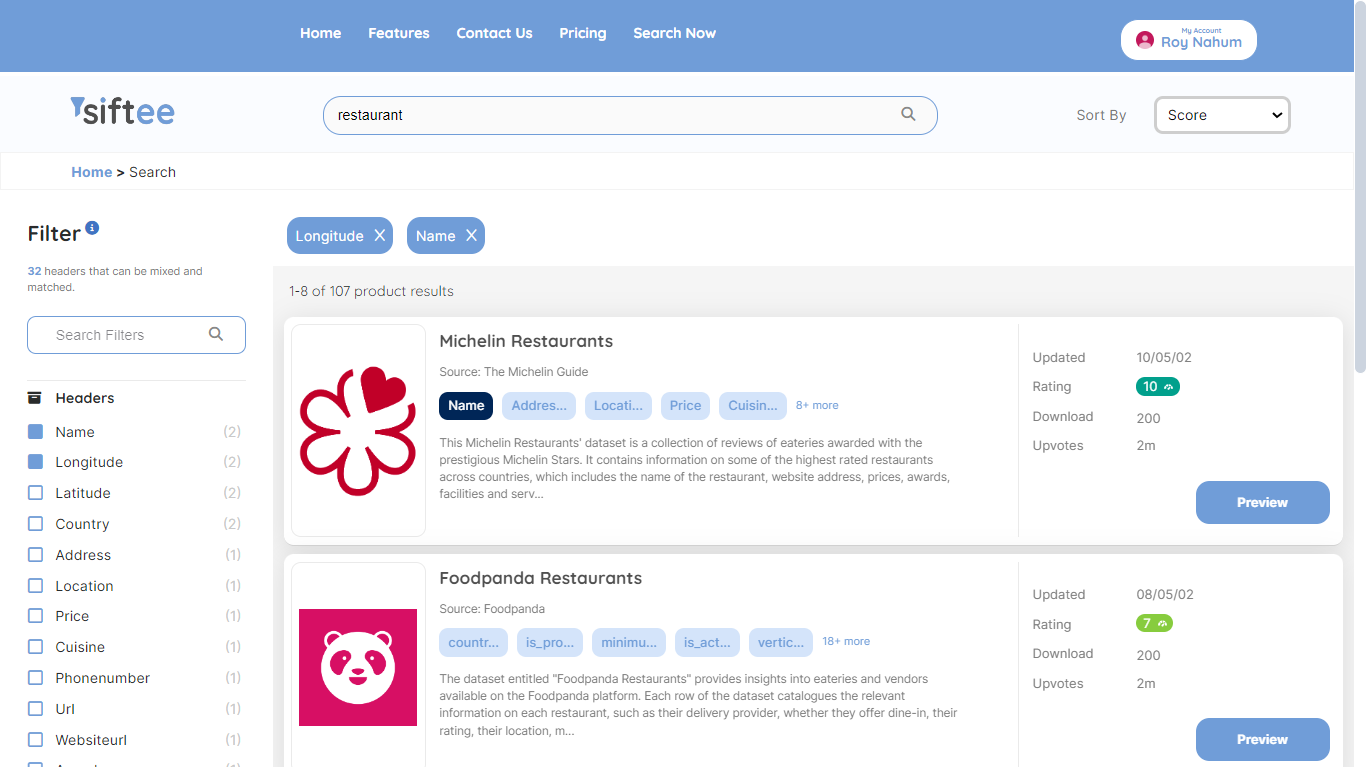Open the Foodpanda panda logo thumbnail
Image resolution: width=1366 pixels, height=767 pixels.
pyautogui.click(x=358, y=667)
